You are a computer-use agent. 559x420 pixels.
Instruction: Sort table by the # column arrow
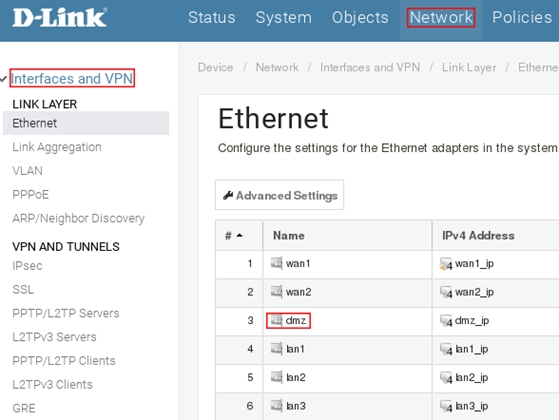point(240,235)
